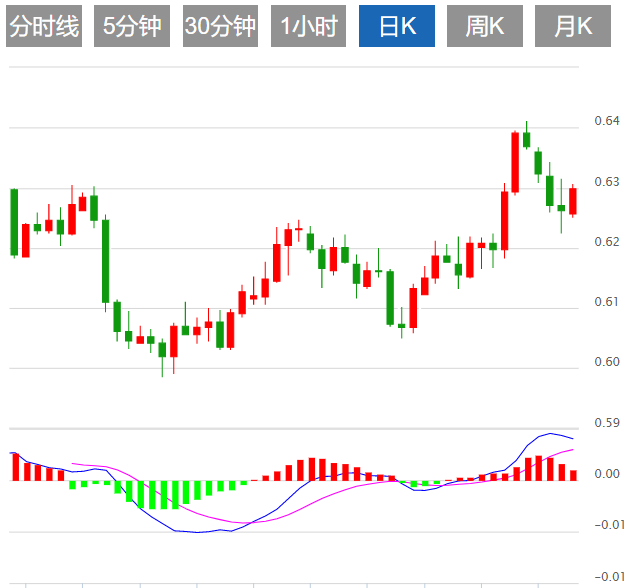Image resolution: width=634 pixels, height=588 pixels.
Task: Click the leftmost red MACD histogram bar
Action: point(15,467)
